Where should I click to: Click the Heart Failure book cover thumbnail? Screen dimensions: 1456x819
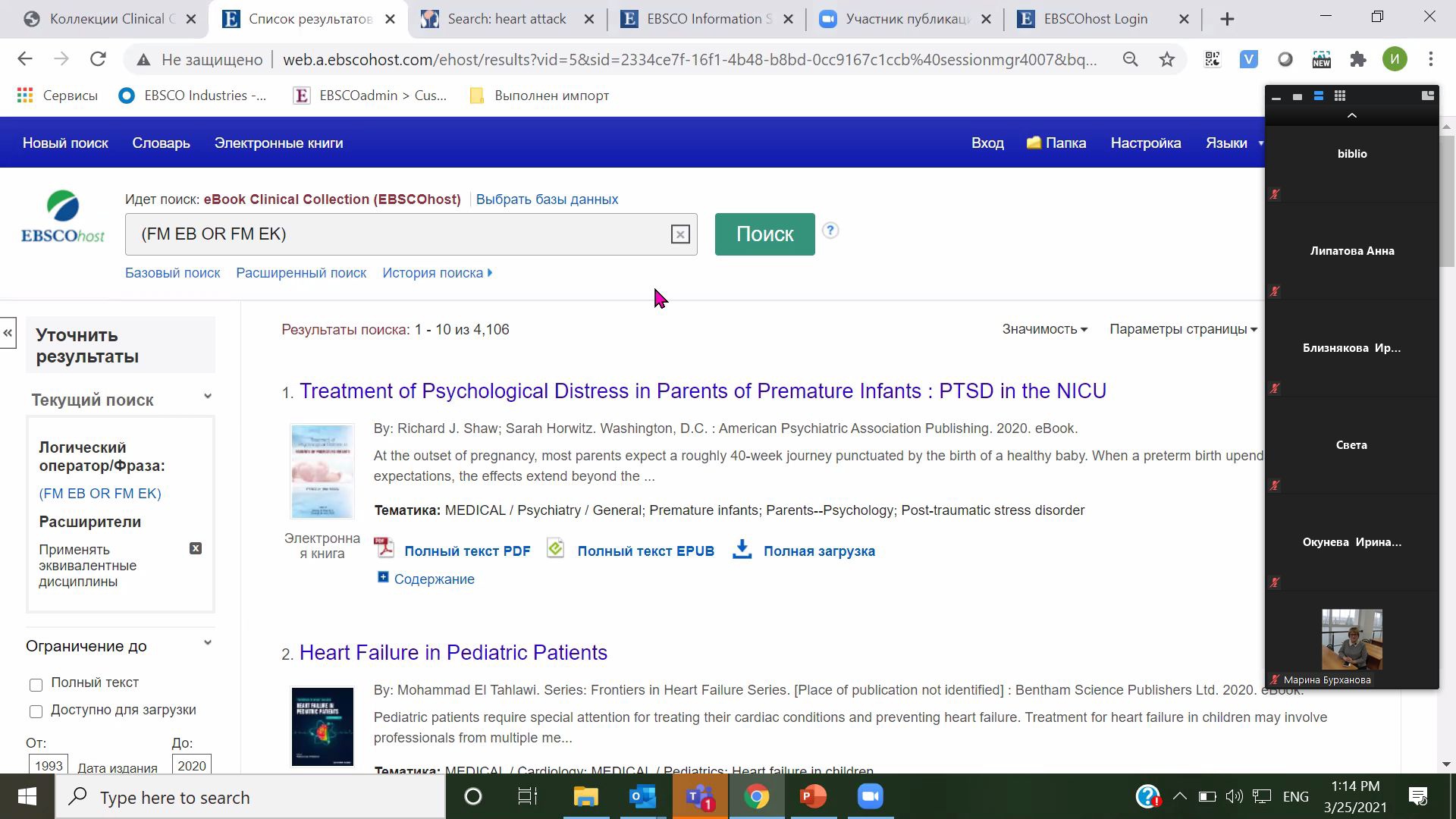(322, 726)
